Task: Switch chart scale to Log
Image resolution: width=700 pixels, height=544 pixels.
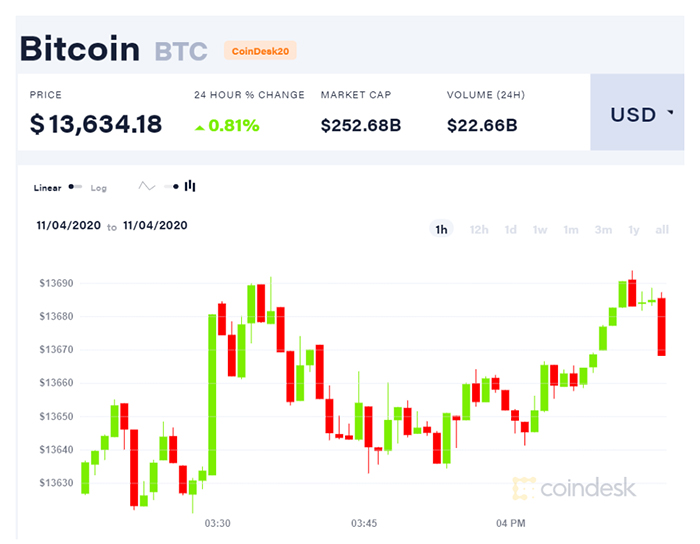Action: (98, 187)
